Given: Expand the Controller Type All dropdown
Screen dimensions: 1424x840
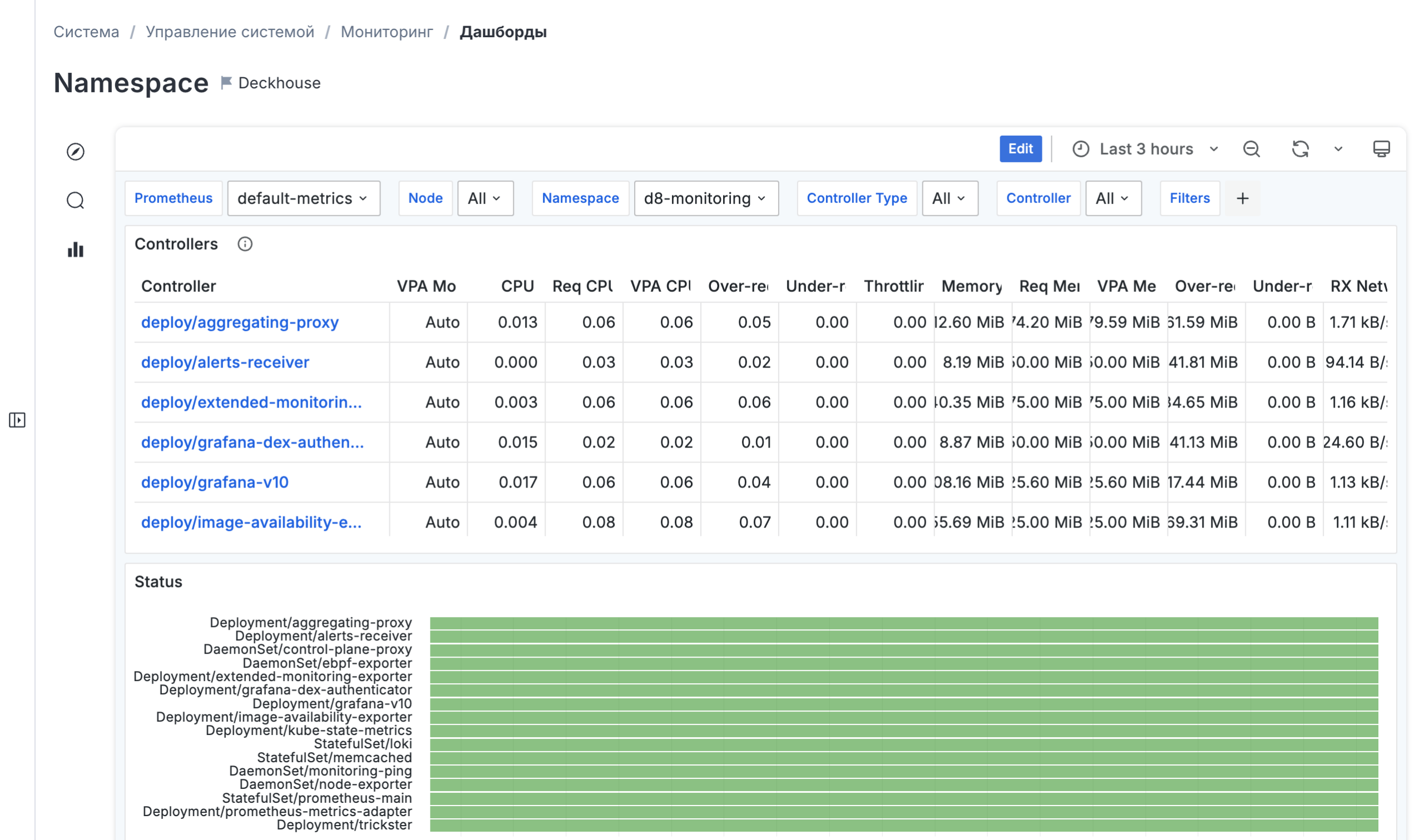Looking at the screenshot, I should click(950, 198).
